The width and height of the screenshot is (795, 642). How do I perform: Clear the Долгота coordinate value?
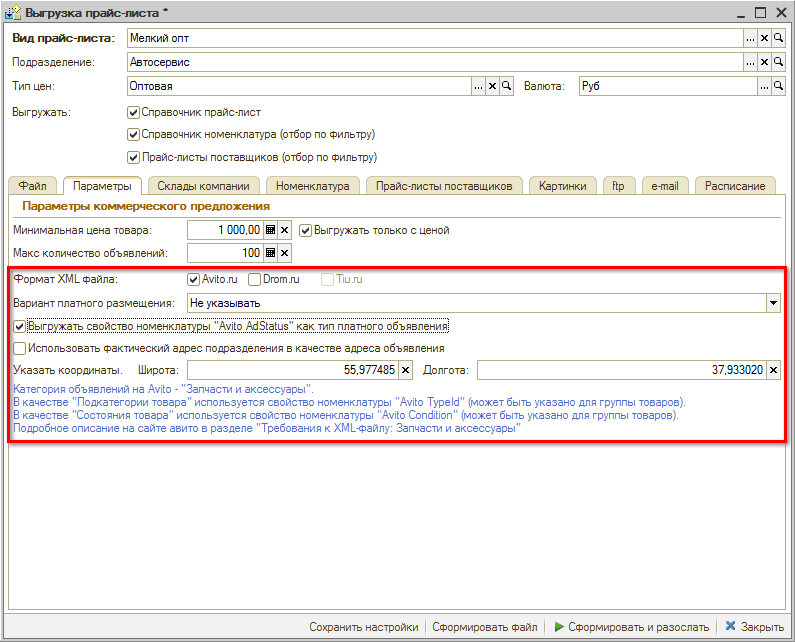coord(774,370)
